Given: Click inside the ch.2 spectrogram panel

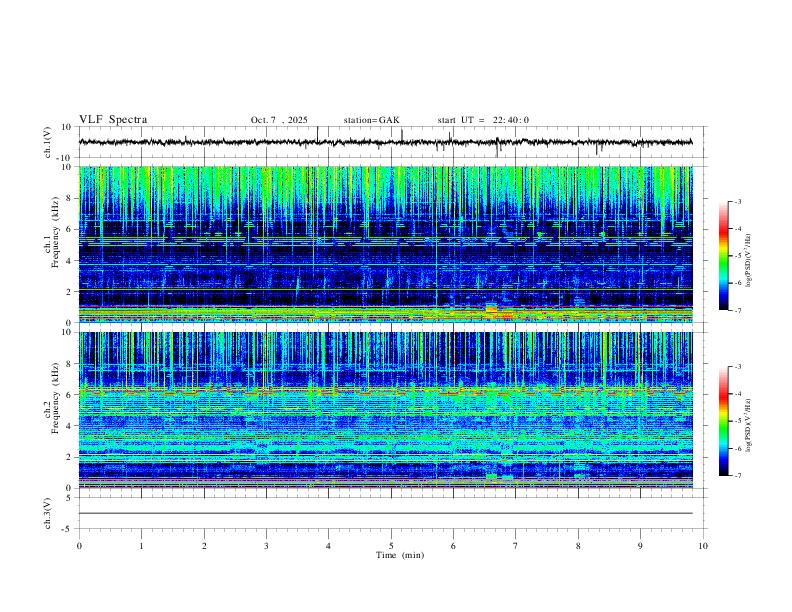Looking at the screenshot, I should [x=385, y=410].
